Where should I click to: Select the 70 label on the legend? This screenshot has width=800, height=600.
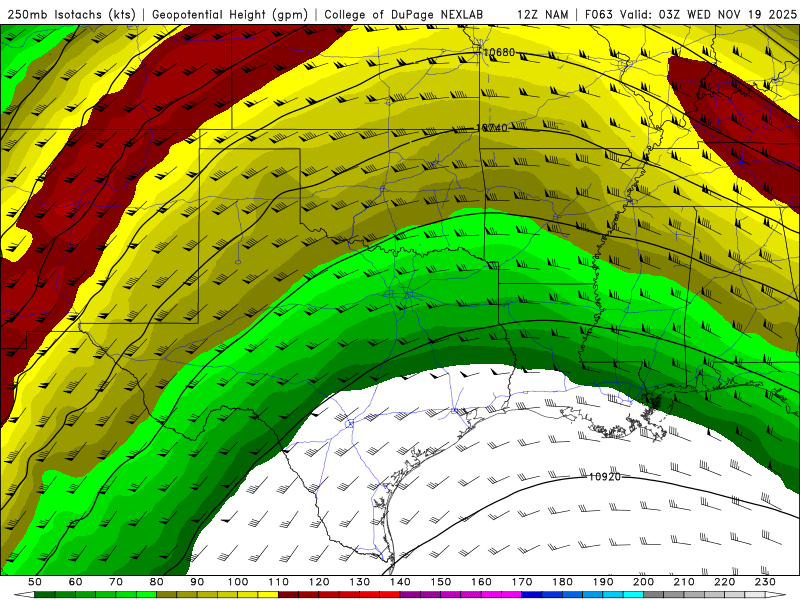(116, 582)
